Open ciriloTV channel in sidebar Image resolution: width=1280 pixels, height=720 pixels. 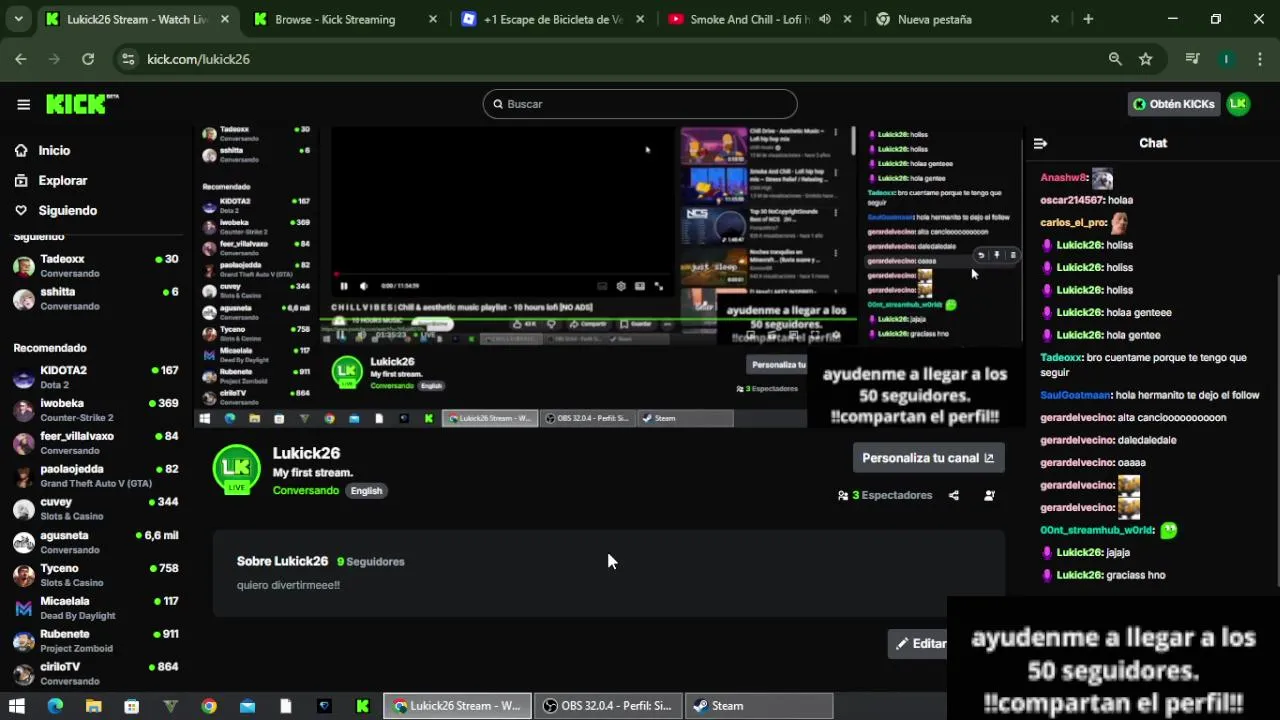(x=95, y=672)
